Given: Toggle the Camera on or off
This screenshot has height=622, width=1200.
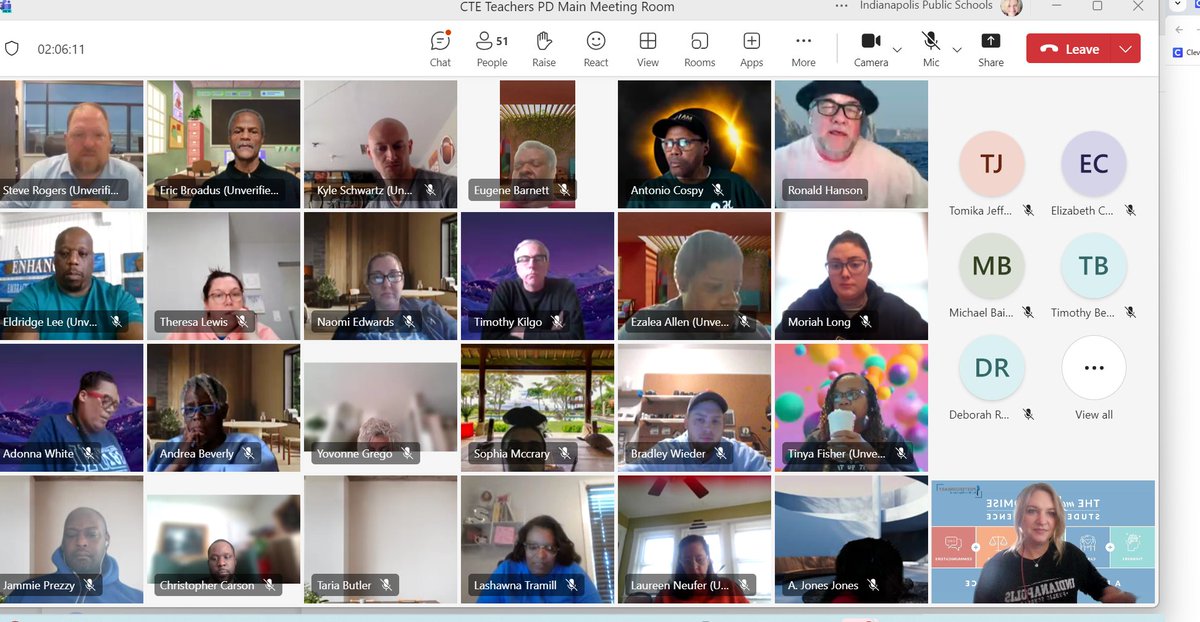Looking at the screenshot, I should [x=871, y=48].
